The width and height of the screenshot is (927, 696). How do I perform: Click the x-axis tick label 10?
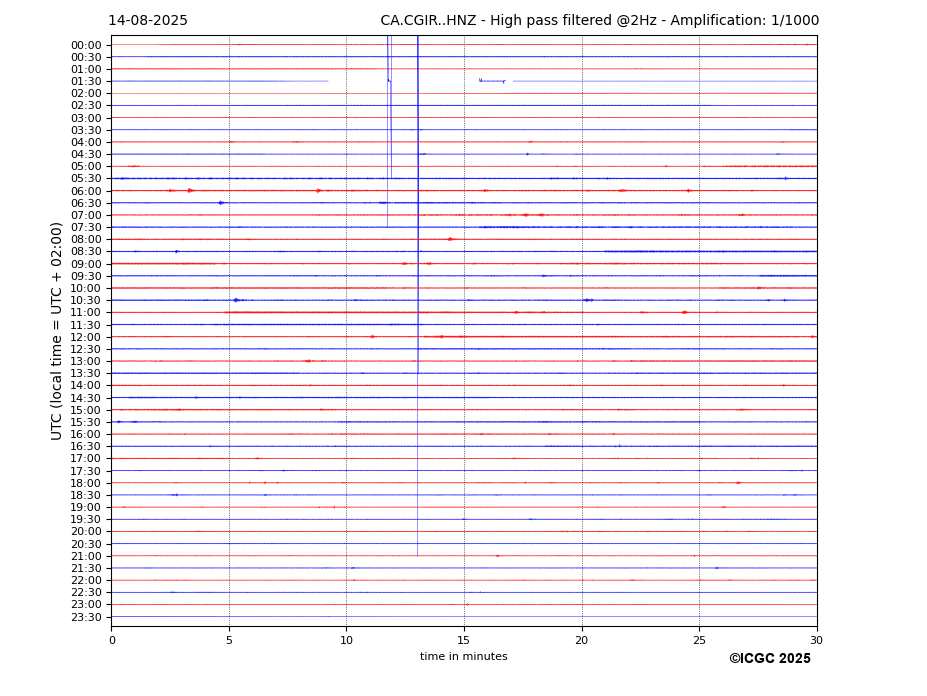tap(346, 640)
